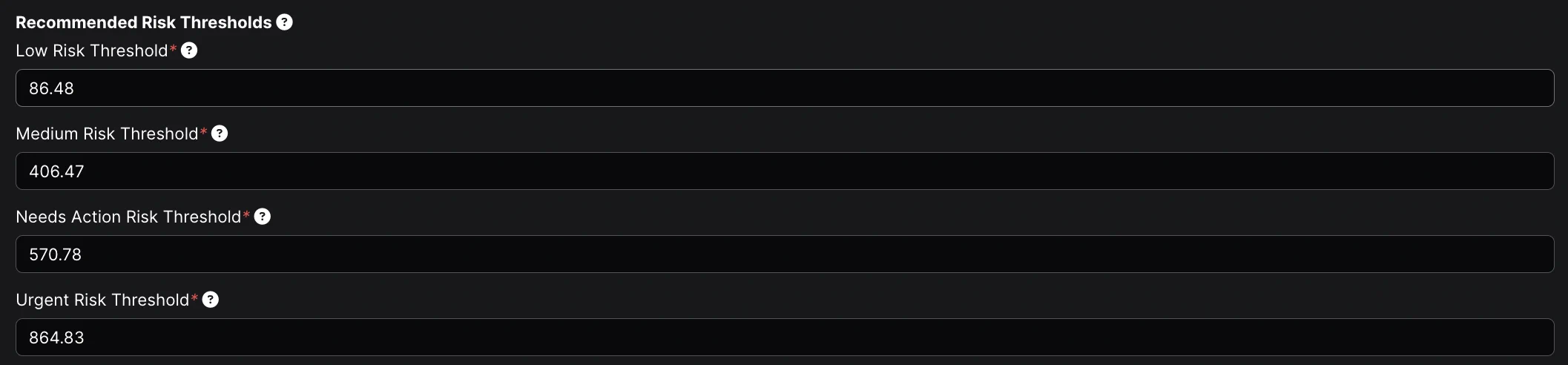Viewport: 1568px width, 365px height.
Task: Open the Urgent Risk Threshold help icon
Action: coord(211,300)
